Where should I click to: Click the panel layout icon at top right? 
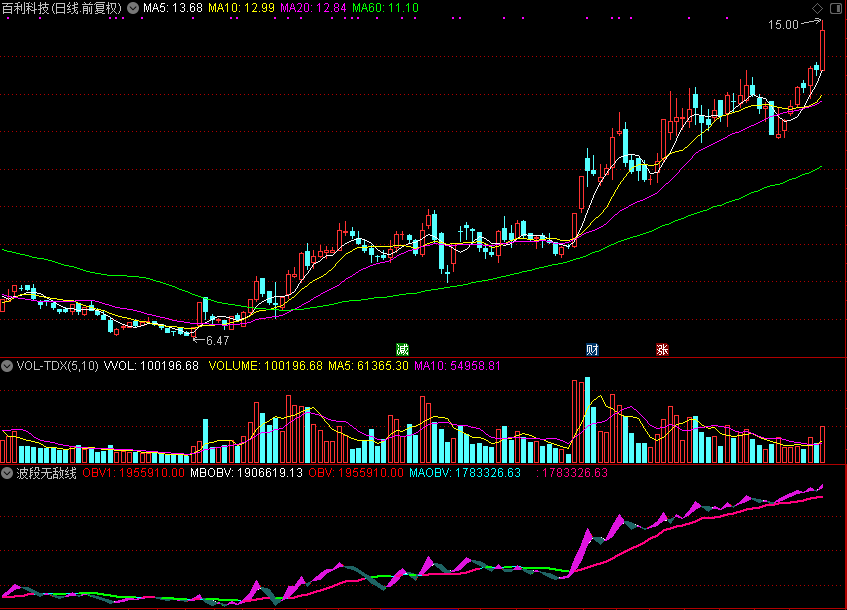point(836,8)
